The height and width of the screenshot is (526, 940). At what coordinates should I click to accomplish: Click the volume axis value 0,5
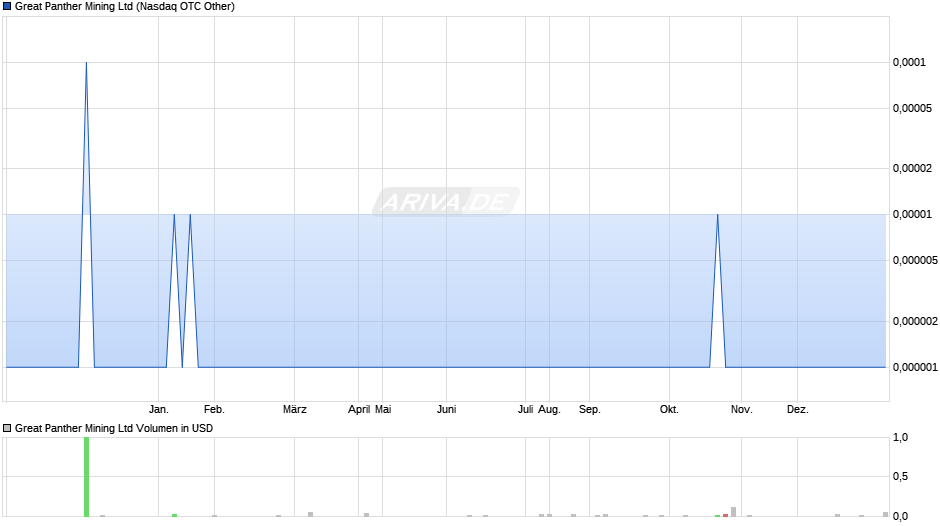(x=900, y=477)
